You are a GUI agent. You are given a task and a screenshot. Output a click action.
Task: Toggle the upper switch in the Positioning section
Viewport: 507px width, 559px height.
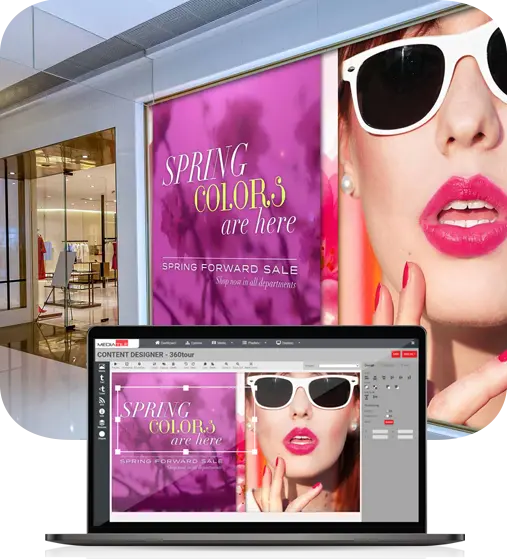[389, 411]
